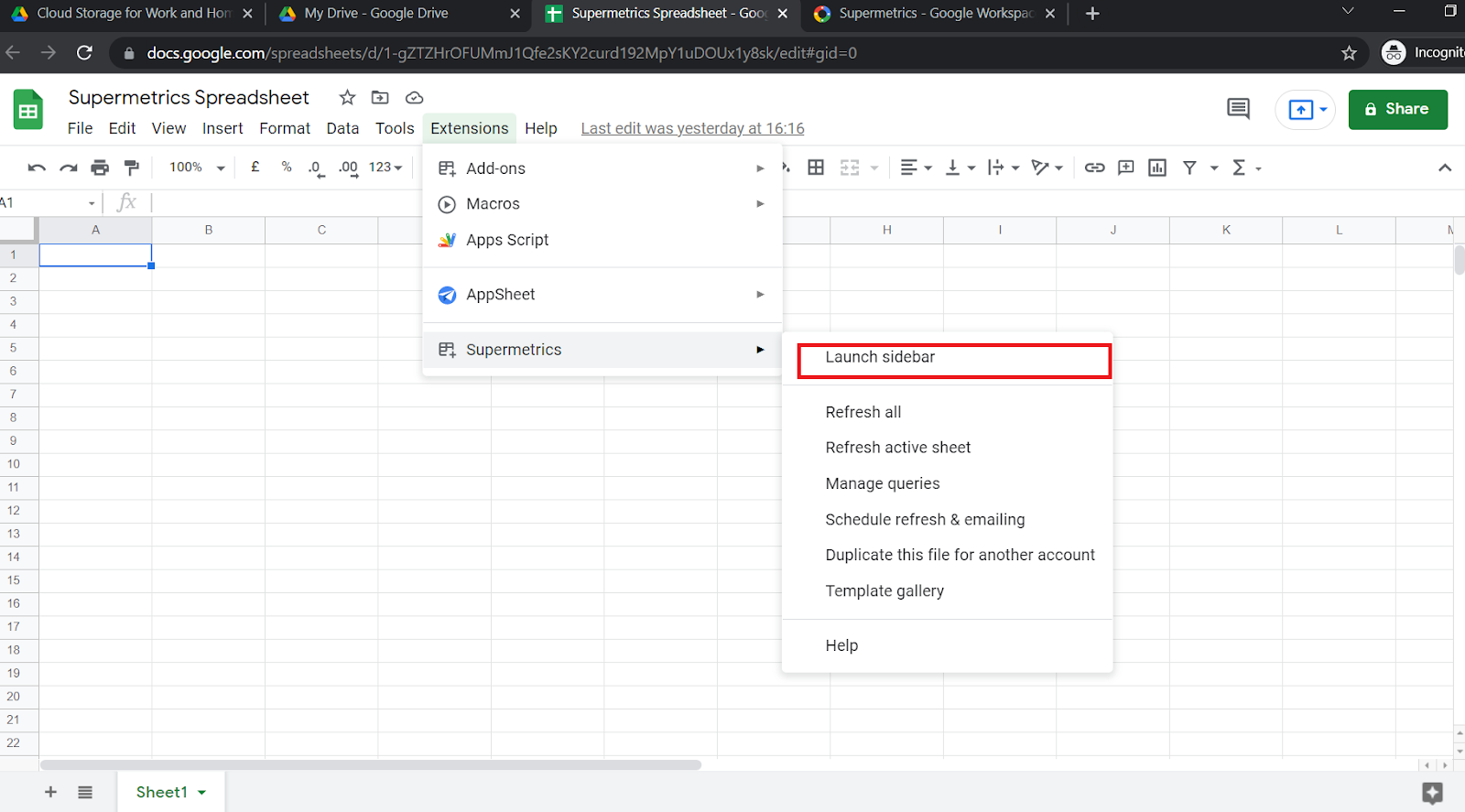
Task: Open the Data menu
Action: (342, 128)
